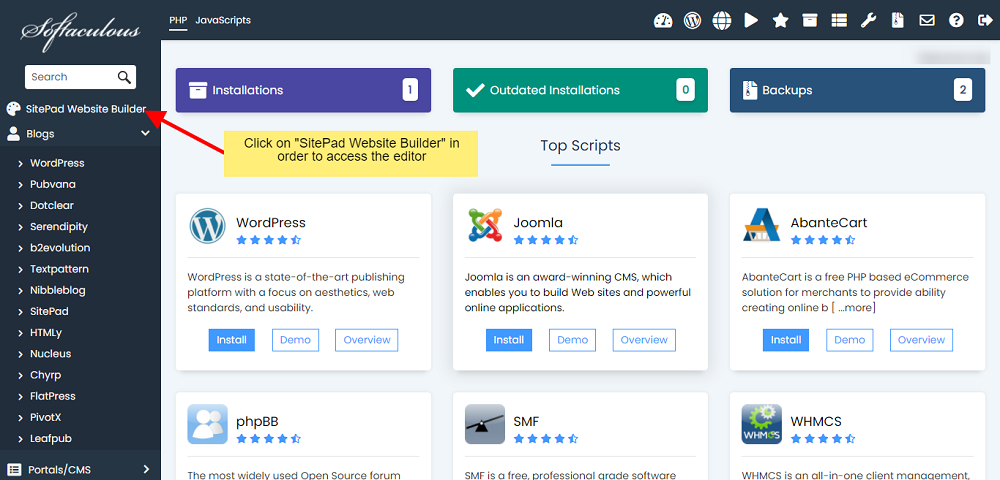
Task: Click the zipped file backups icon in toolbar
Action: [898, 20]
